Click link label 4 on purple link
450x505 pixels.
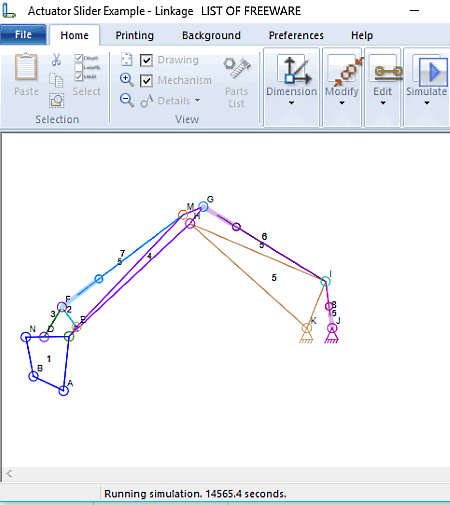149,256
